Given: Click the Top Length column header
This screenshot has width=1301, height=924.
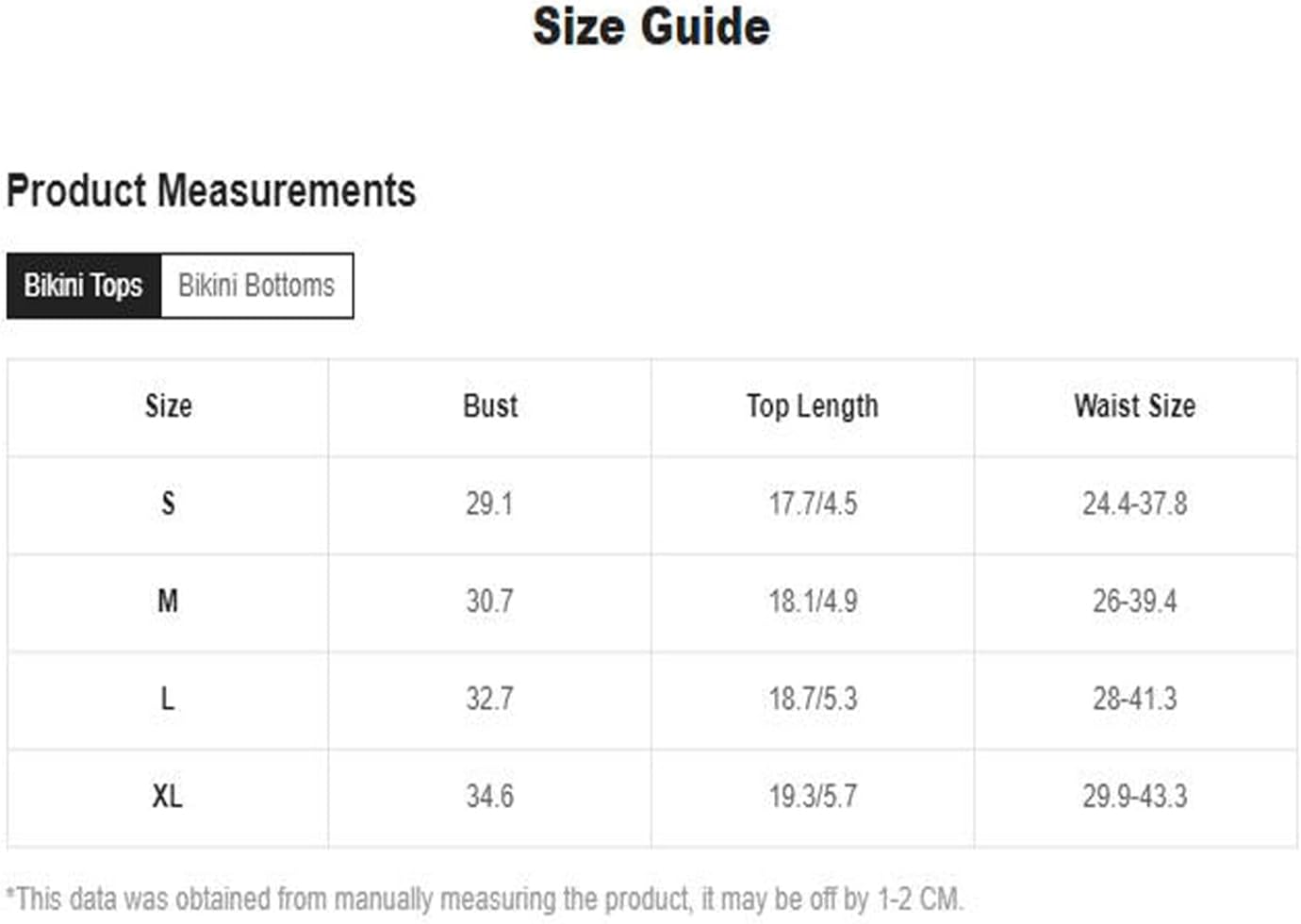Looking at the screenshot, I should 813,406.
